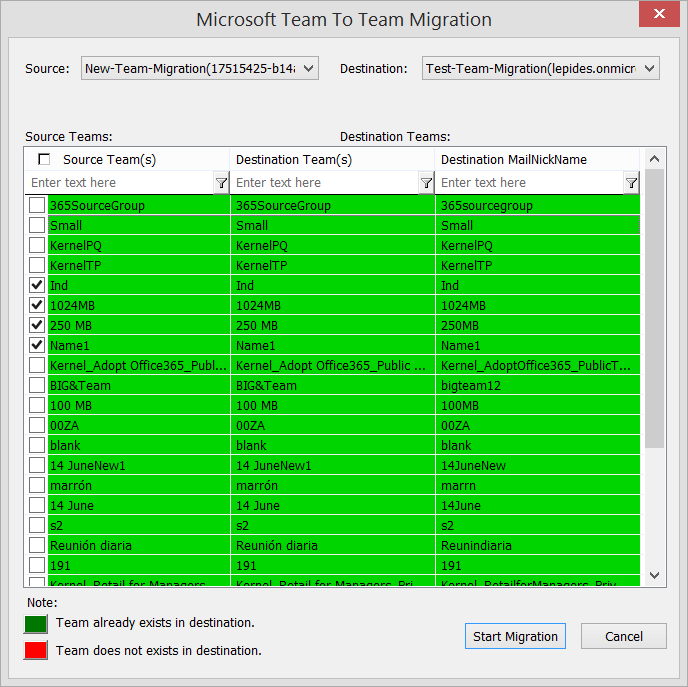Click the Source Team(s) column filter icon
688x687 pixels.
(x=221, y=183)
